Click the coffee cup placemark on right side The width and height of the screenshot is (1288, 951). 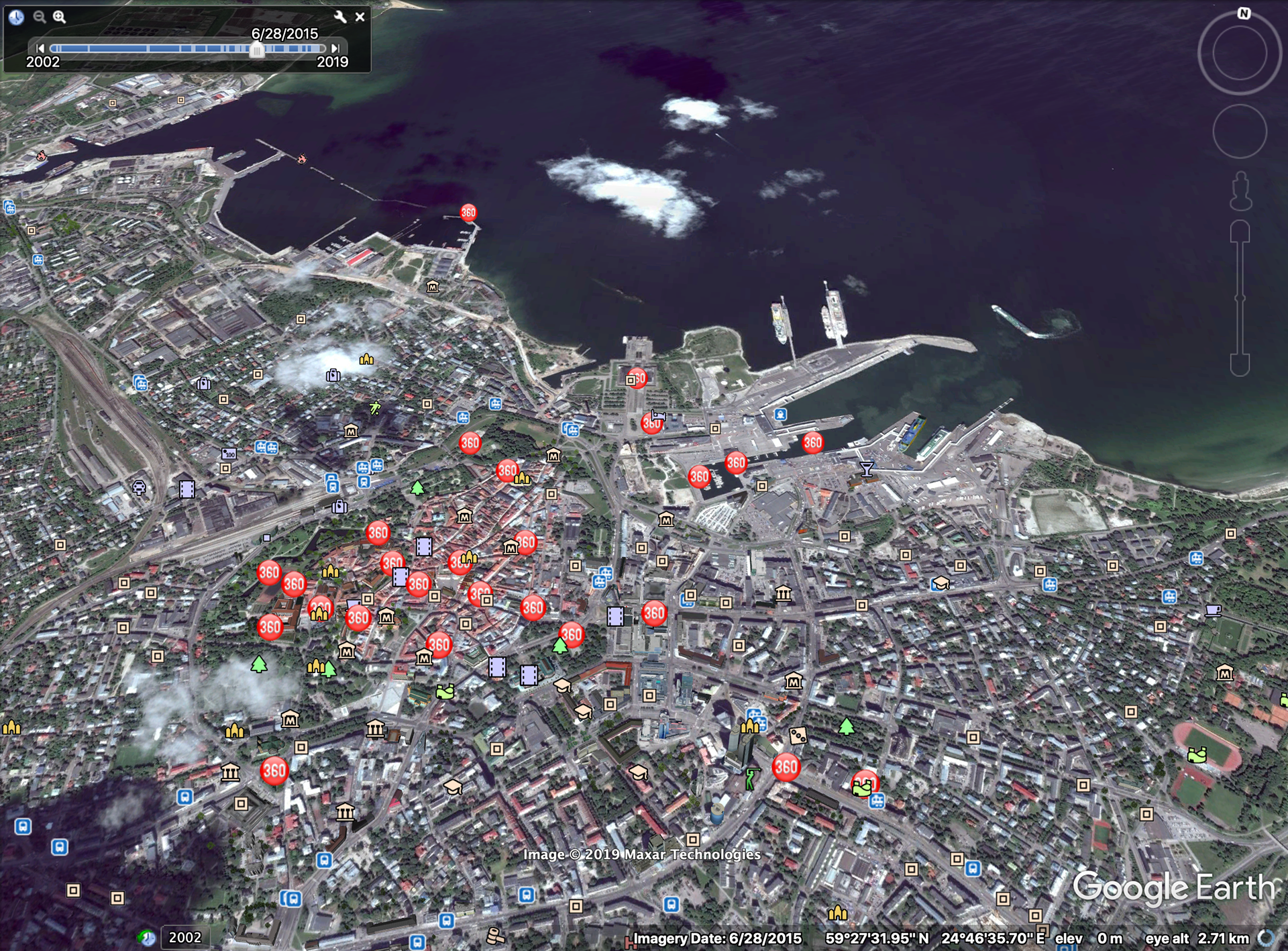click(1213, 610)
